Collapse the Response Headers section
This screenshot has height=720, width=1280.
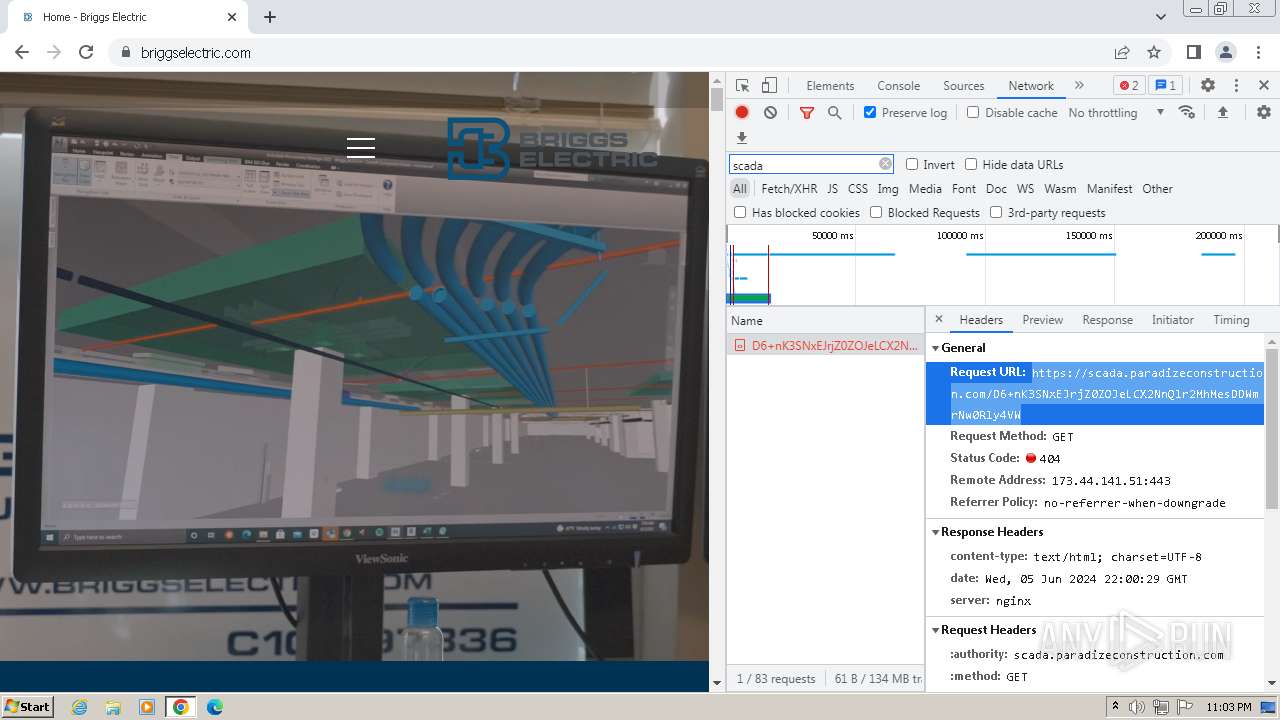(x=936, y=532)
